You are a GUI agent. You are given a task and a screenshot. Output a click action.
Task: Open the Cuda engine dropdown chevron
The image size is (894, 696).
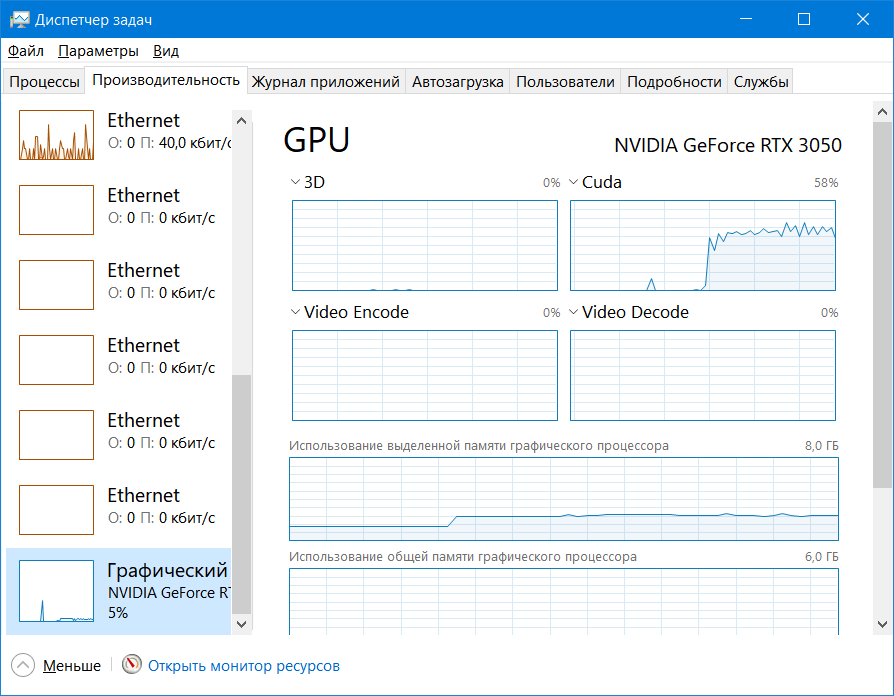[574, 182]
